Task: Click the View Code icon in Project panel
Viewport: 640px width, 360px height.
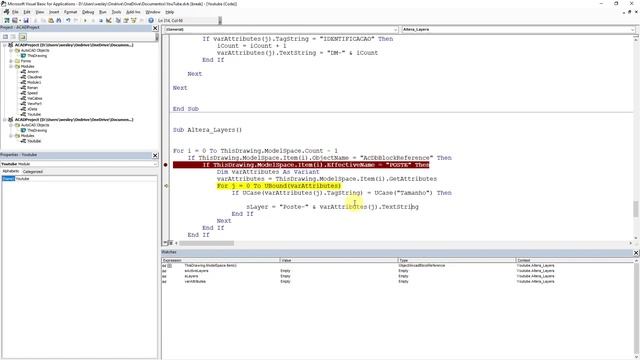Action: (x=5, y=37)
